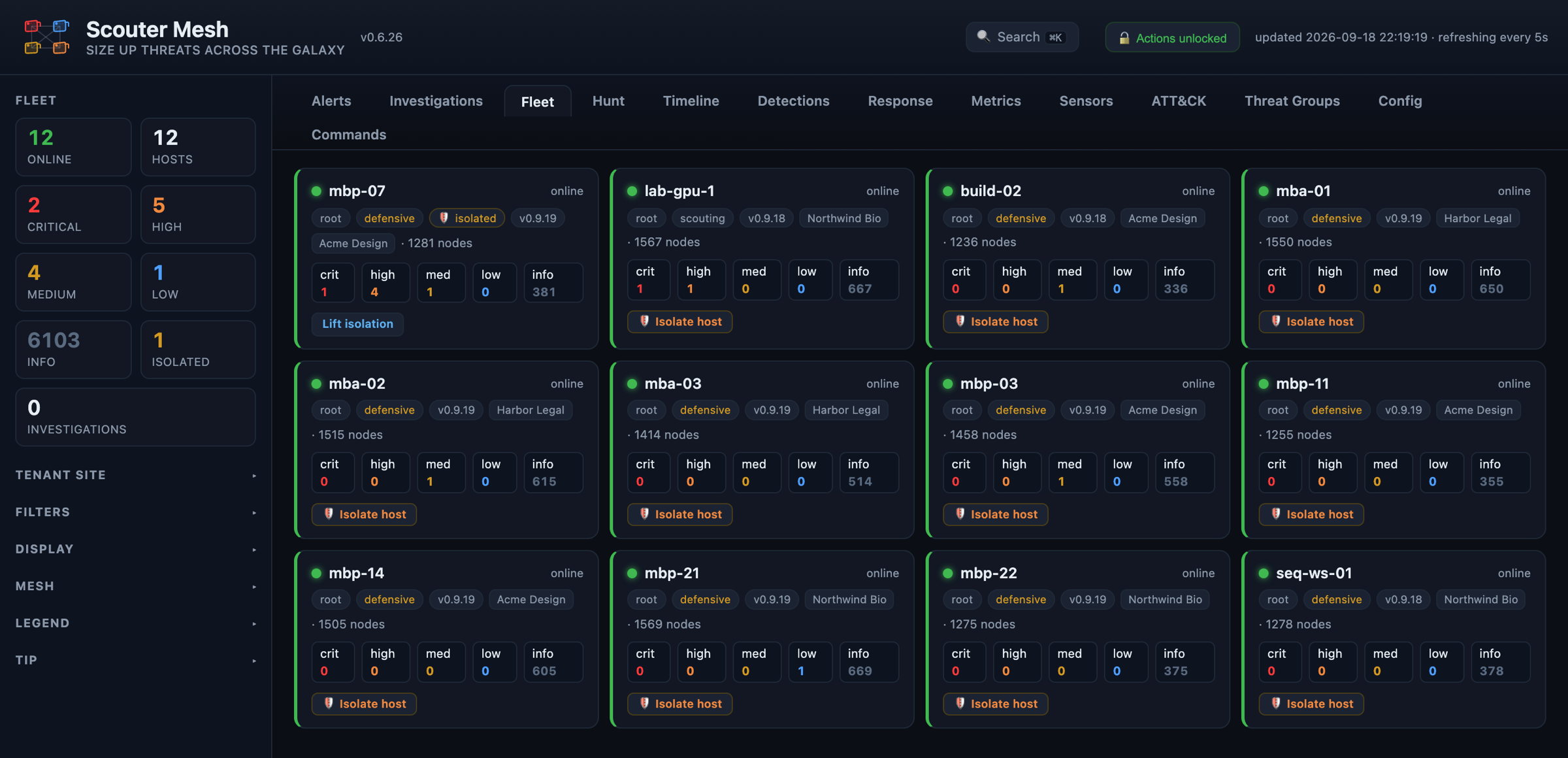Expand the TIP section
1568x758 pixels.
tap(135, 660)
